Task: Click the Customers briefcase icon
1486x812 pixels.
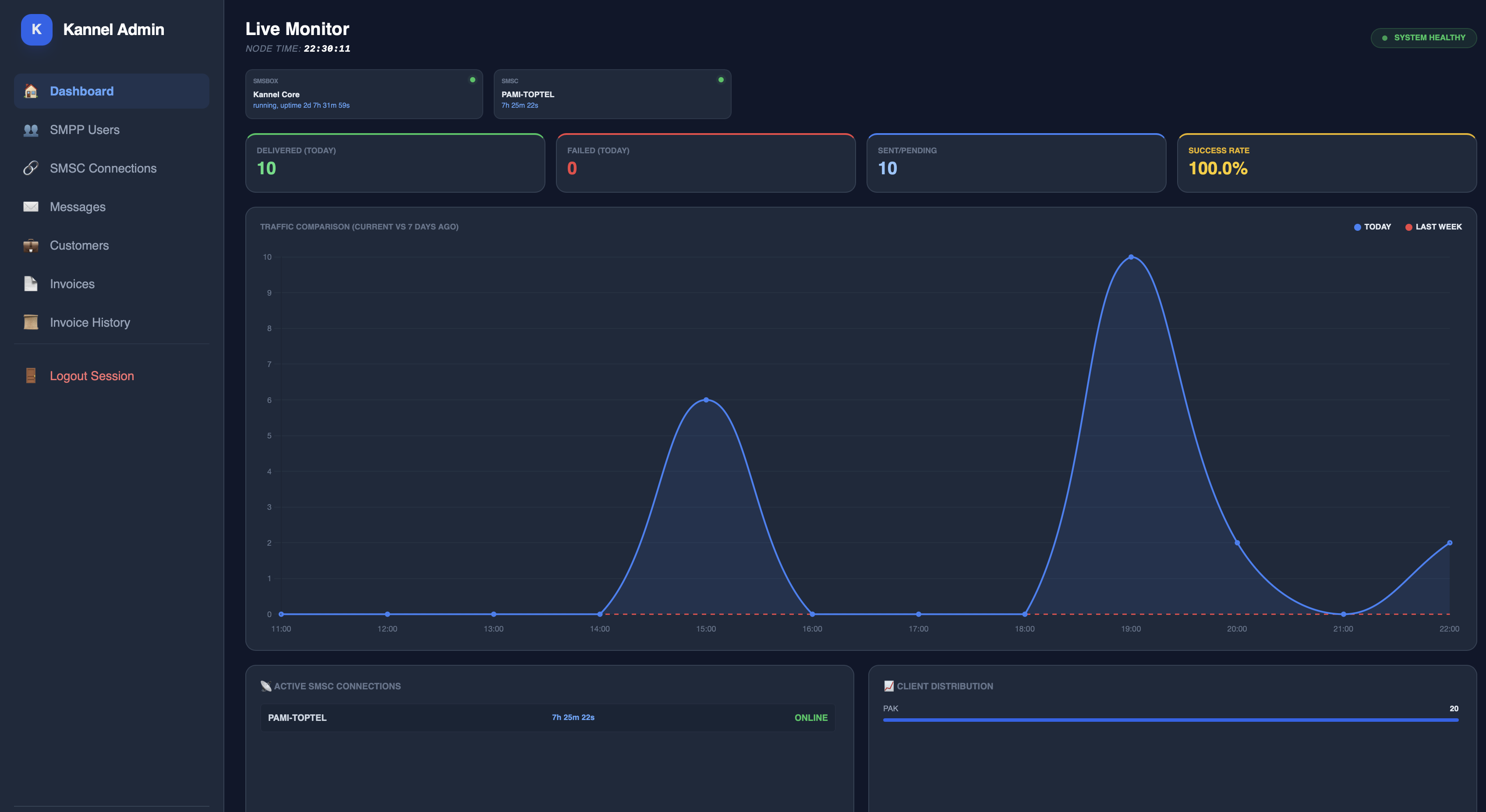Action: click(31, 245)
